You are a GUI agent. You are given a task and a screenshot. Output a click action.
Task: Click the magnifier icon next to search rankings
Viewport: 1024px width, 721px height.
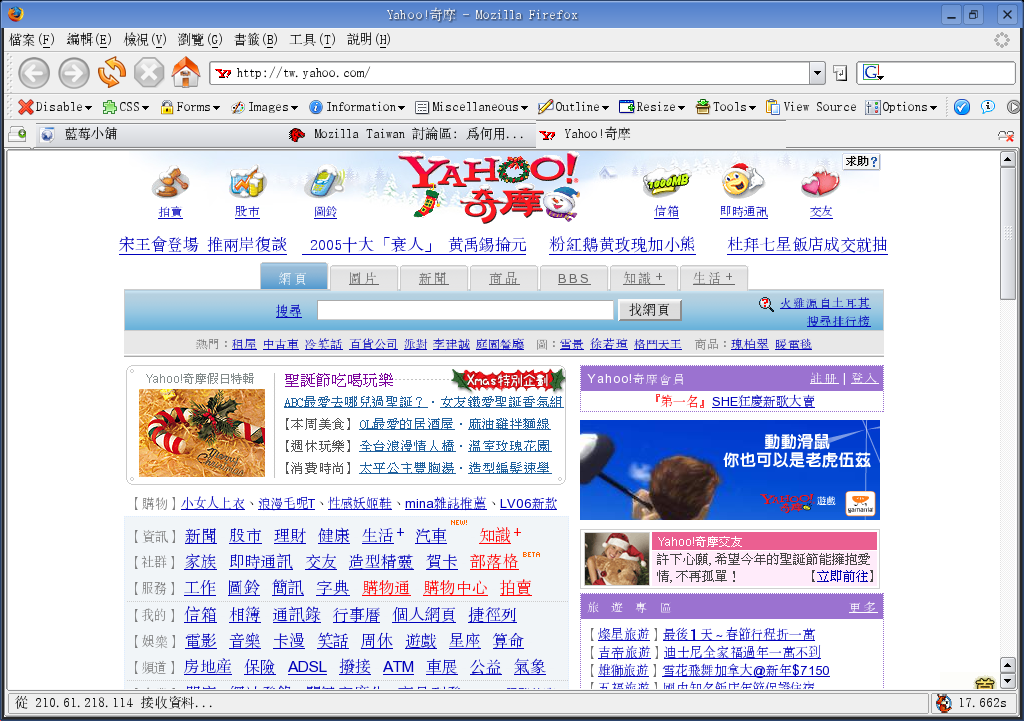click(x=766, y=304)
